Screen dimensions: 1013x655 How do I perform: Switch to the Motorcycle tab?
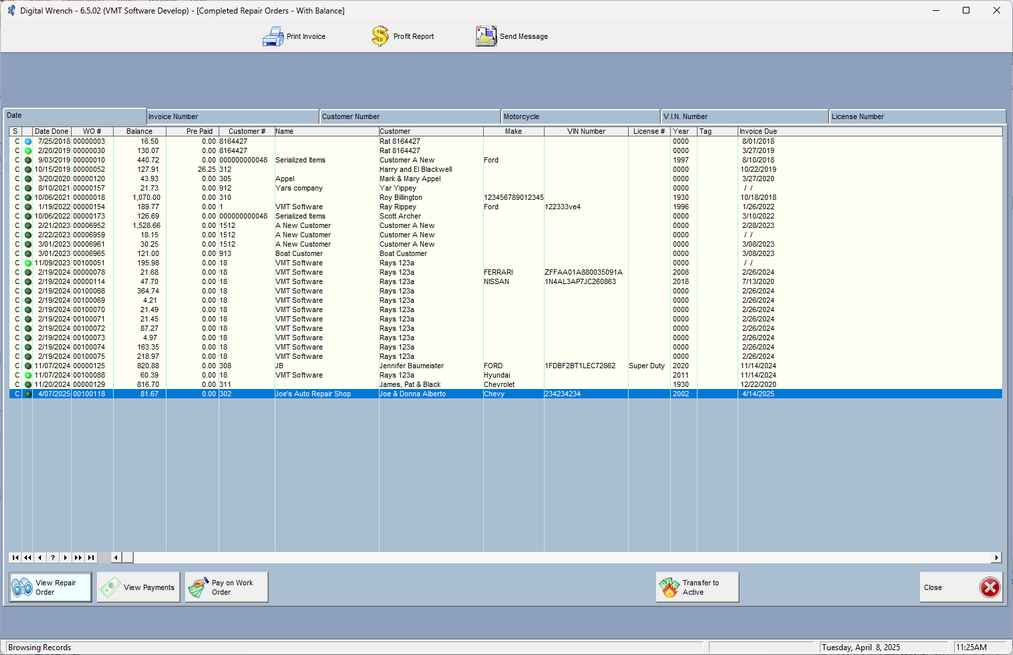click(581, 117)
